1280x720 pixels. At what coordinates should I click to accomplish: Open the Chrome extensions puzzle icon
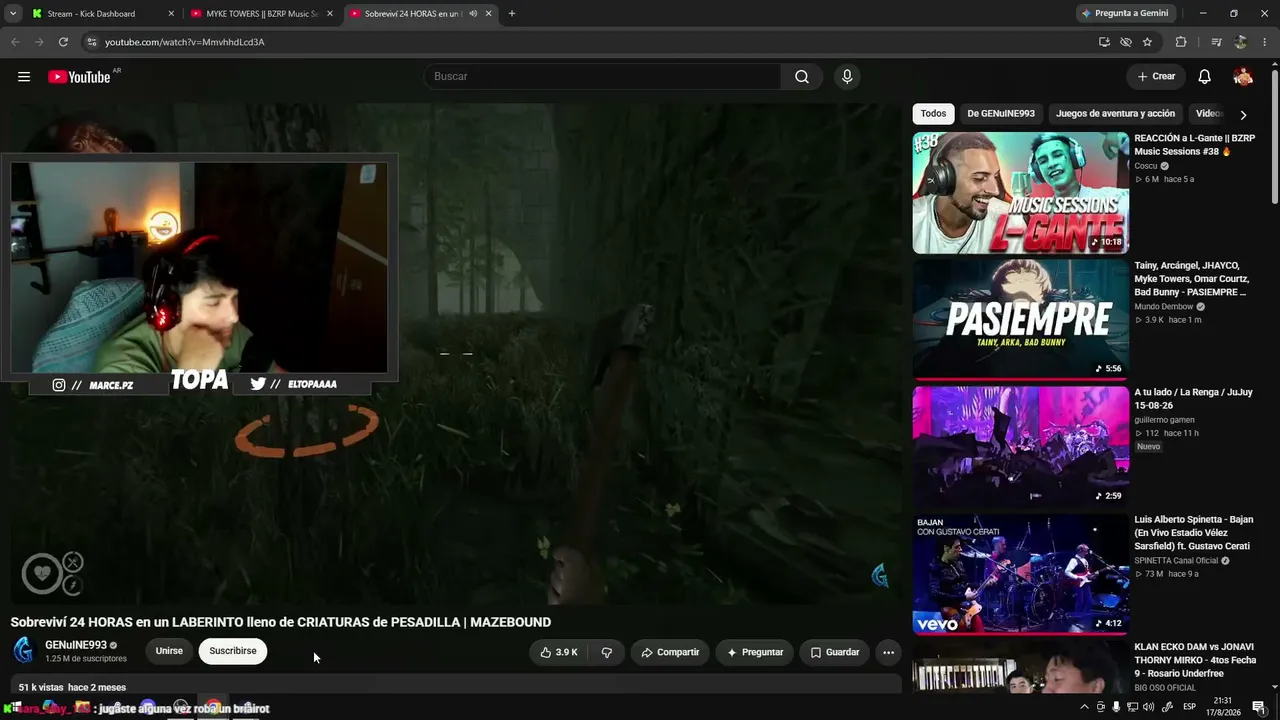1181,42
